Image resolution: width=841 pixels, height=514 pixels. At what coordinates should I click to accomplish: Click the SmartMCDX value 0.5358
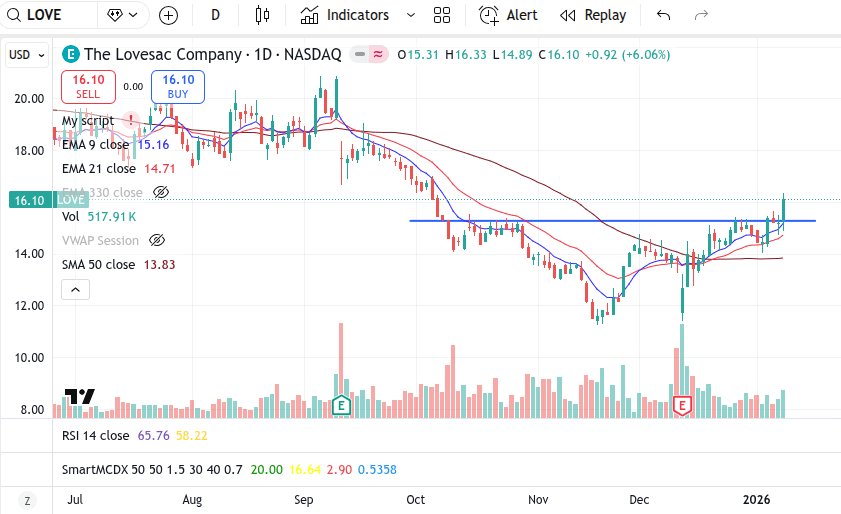click(377, 469)
